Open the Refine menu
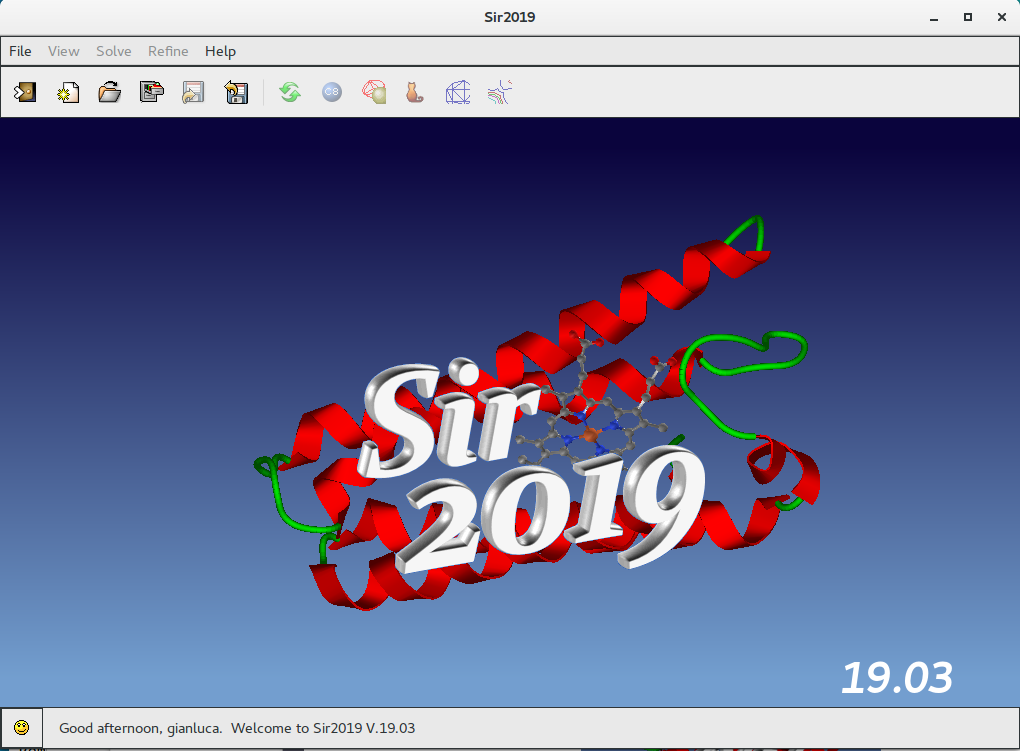Image resolution: width=1020 pixels, height=751 pixels. [168, 51]
